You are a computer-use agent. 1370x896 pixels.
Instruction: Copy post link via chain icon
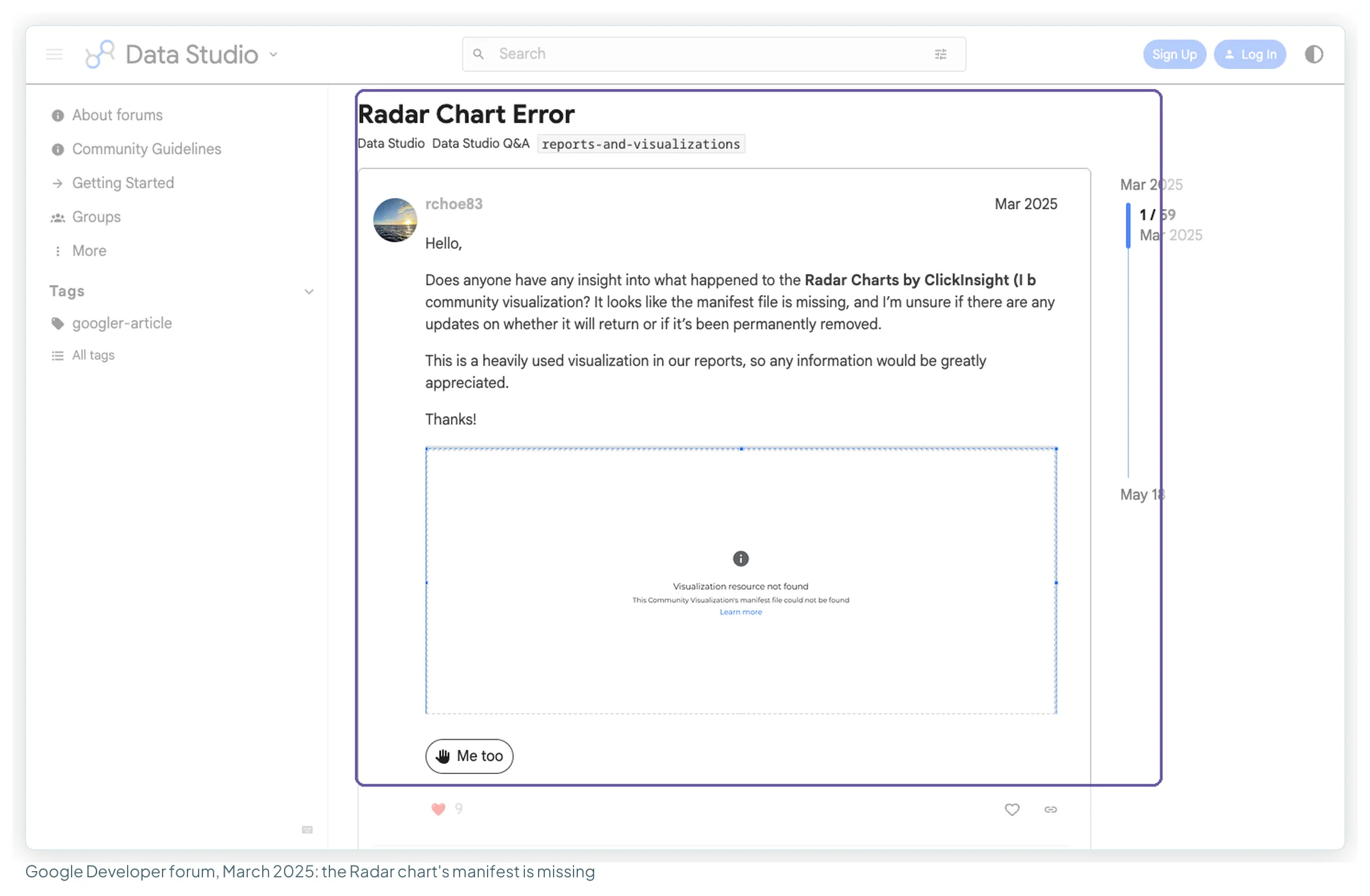[x=1051, y=809]
